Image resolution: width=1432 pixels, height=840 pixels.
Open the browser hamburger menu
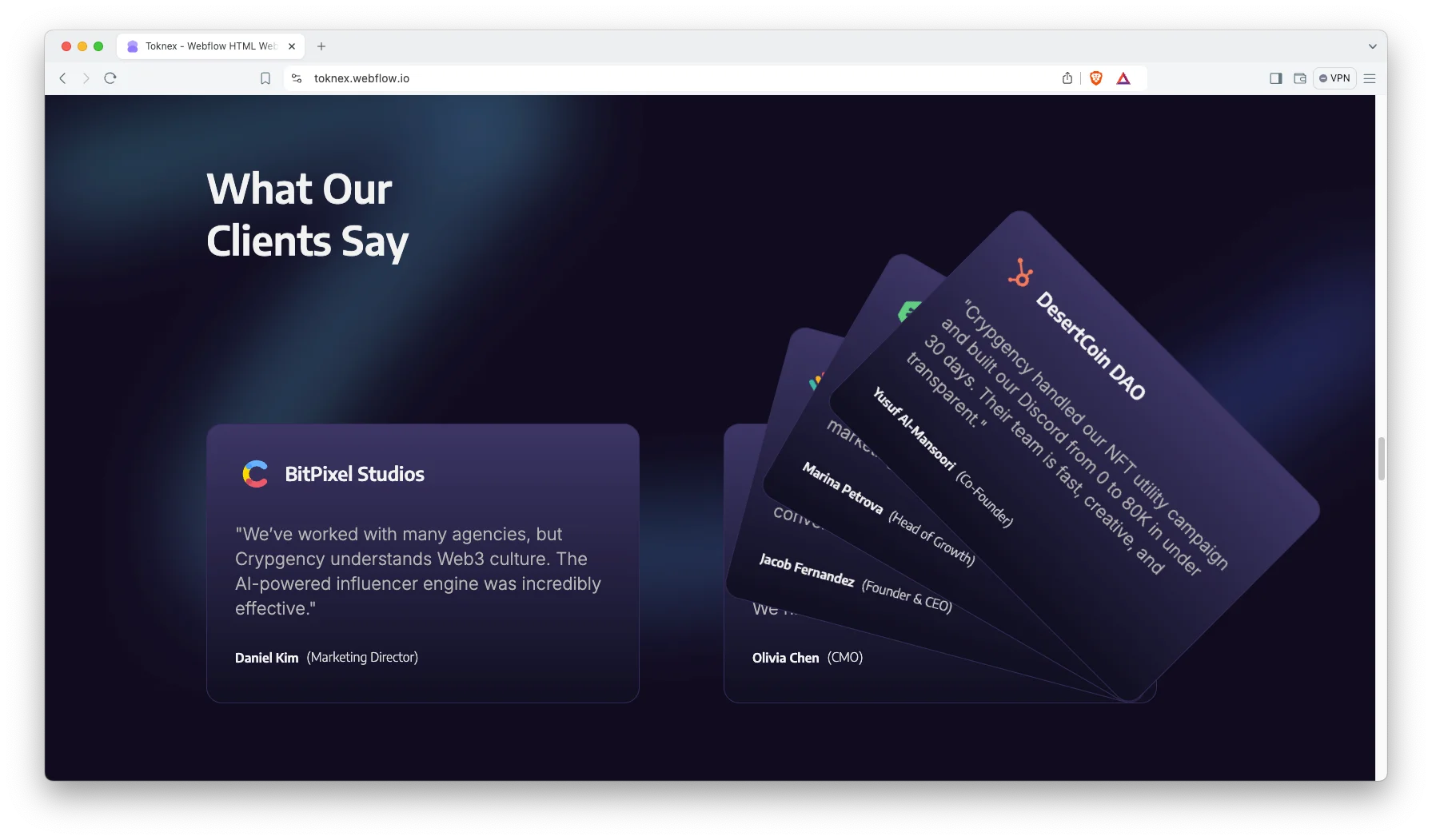(x=1370, y=78)
